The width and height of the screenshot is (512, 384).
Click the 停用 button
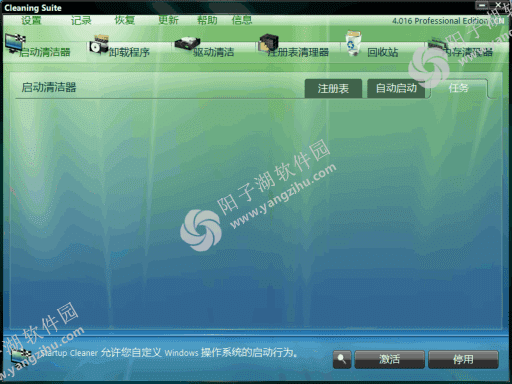point(463,359)
